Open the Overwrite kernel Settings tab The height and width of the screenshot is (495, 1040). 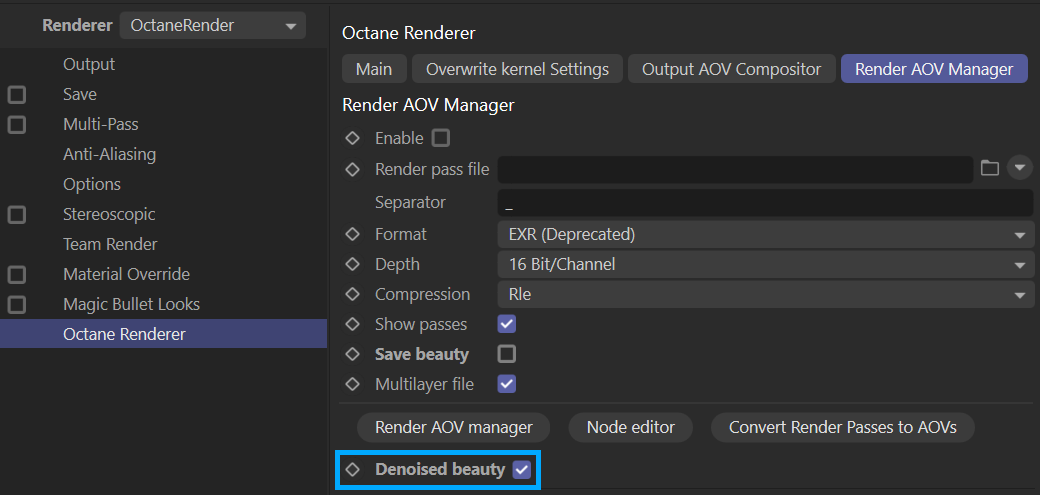517,69
